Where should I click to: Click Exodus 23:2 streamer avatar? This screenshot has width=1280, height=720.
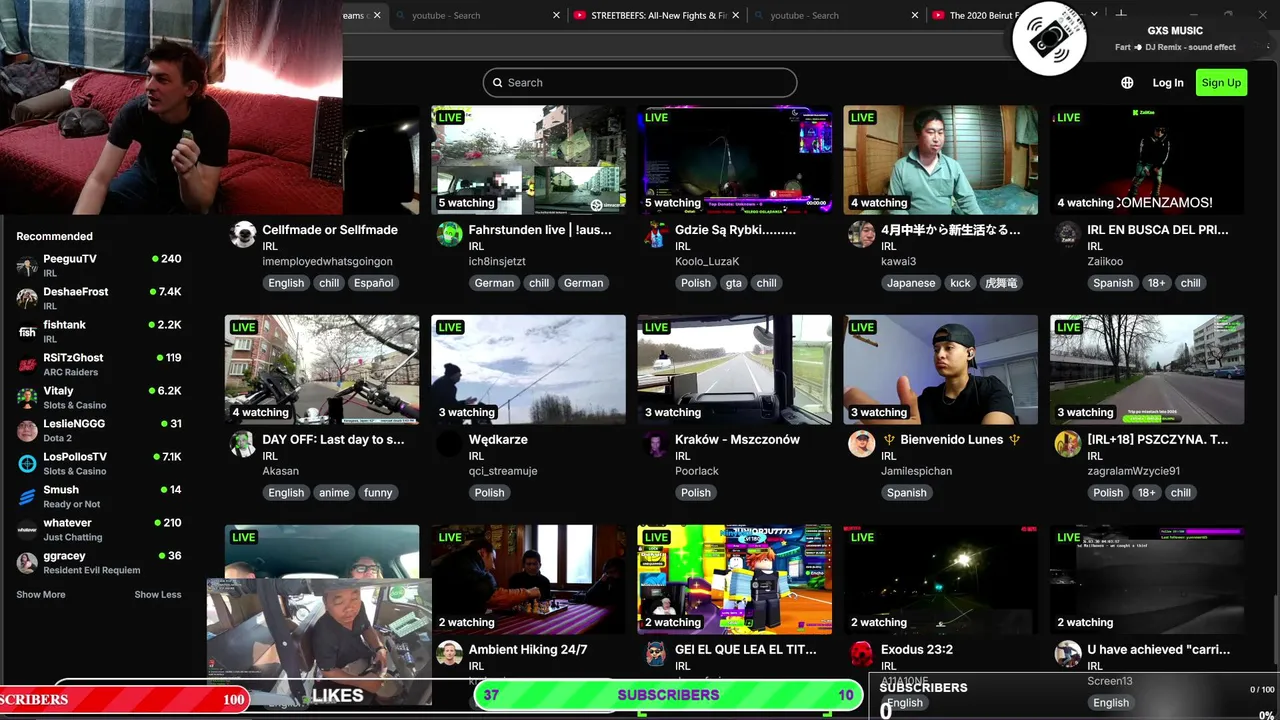862,655
